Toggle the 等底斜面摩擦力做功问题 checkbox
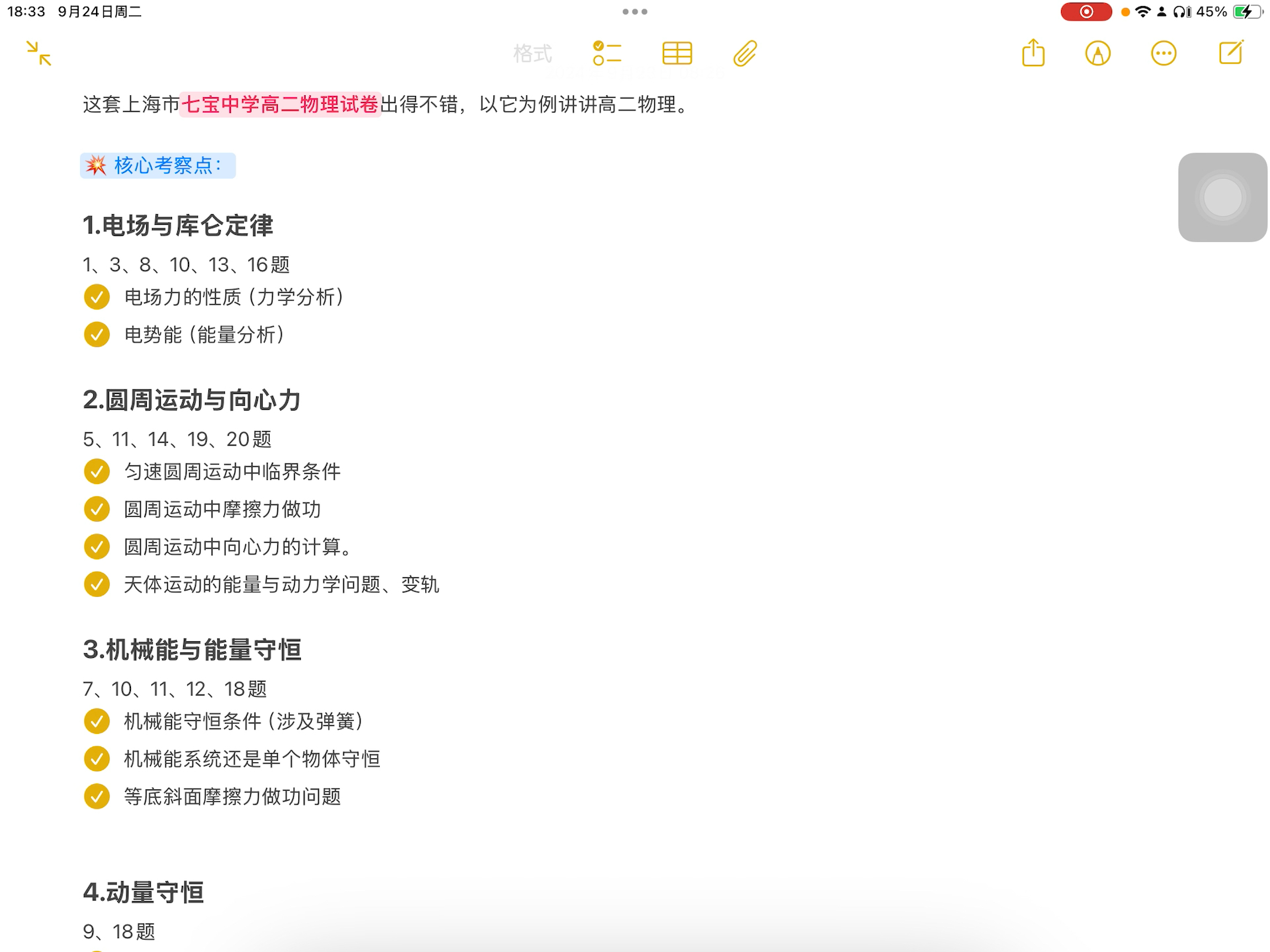Screen dimensions: 1270x952 click(97, 797)
